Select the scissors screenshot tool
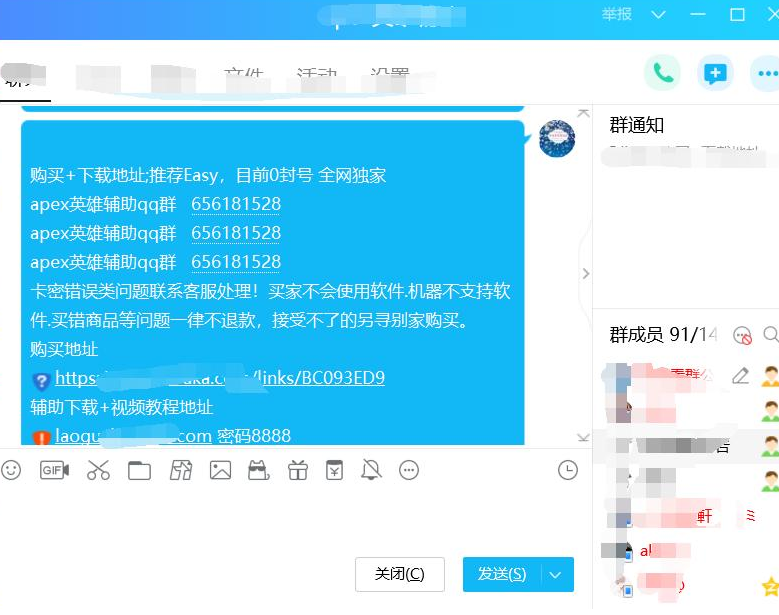This screenshot has width=779, height=615. 98,470
